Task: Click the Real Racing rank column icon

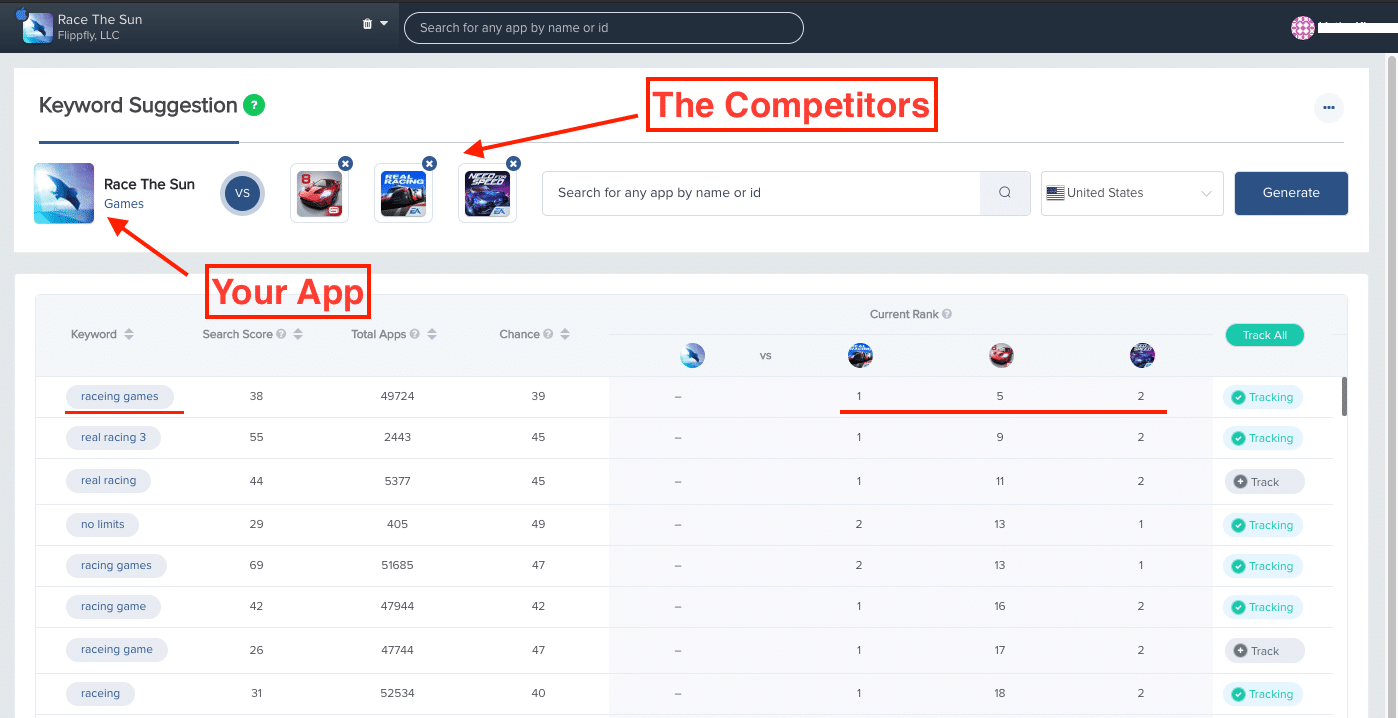Action: tap(860, 355)
